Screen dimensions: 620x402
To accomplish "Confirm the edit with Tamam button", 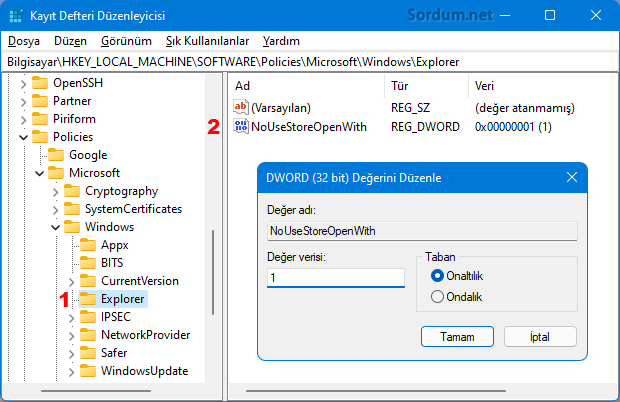I will (457, 337).
